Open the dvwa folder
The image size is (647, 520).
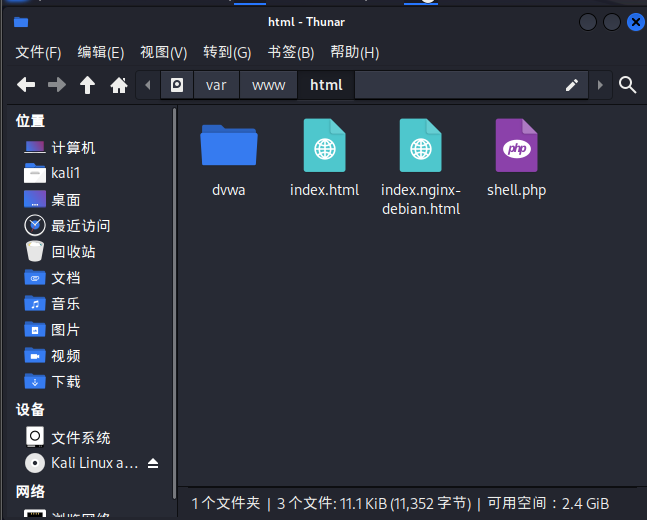(229, 158)
